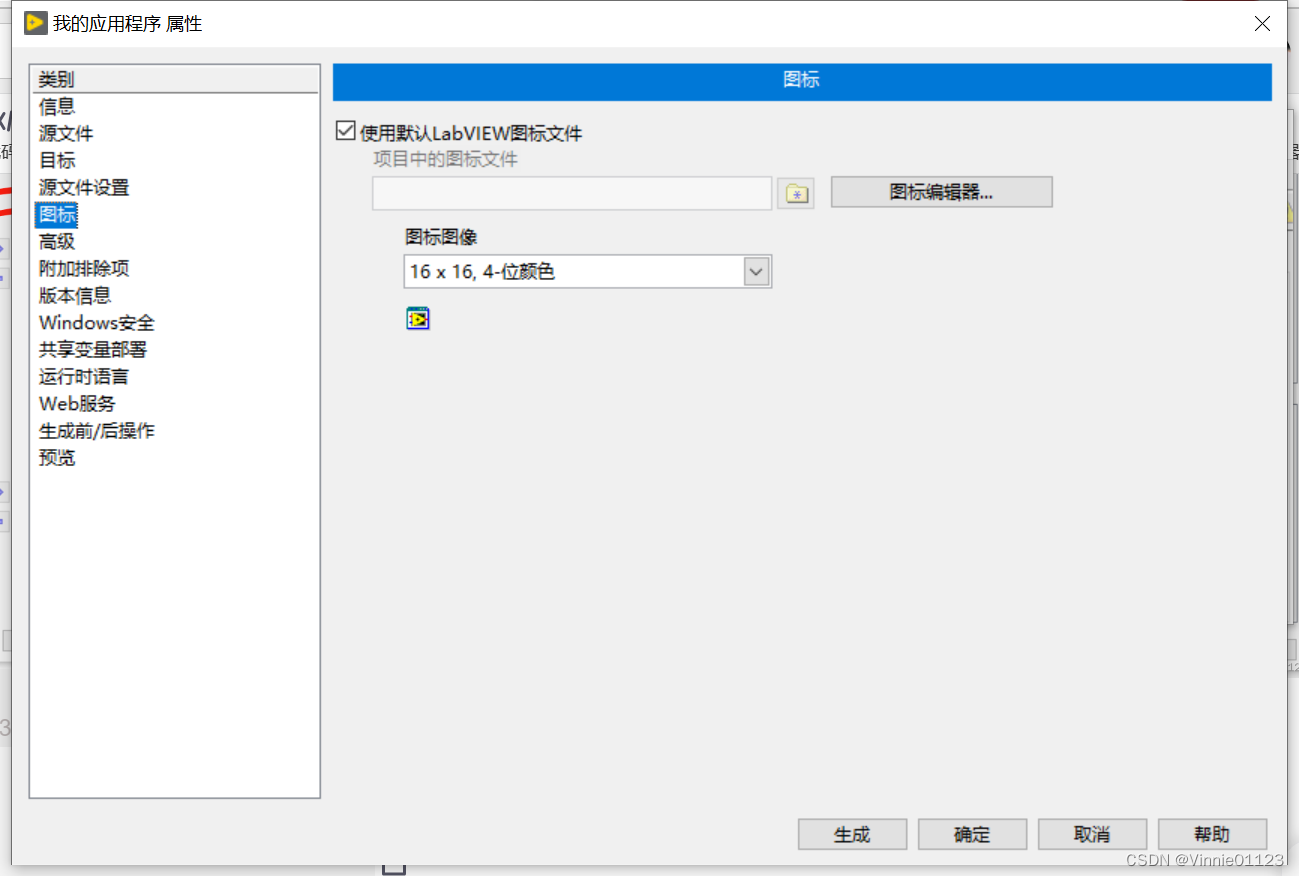Click the LabVIEW icon image preview thumbnail

[x=418, y=318]
